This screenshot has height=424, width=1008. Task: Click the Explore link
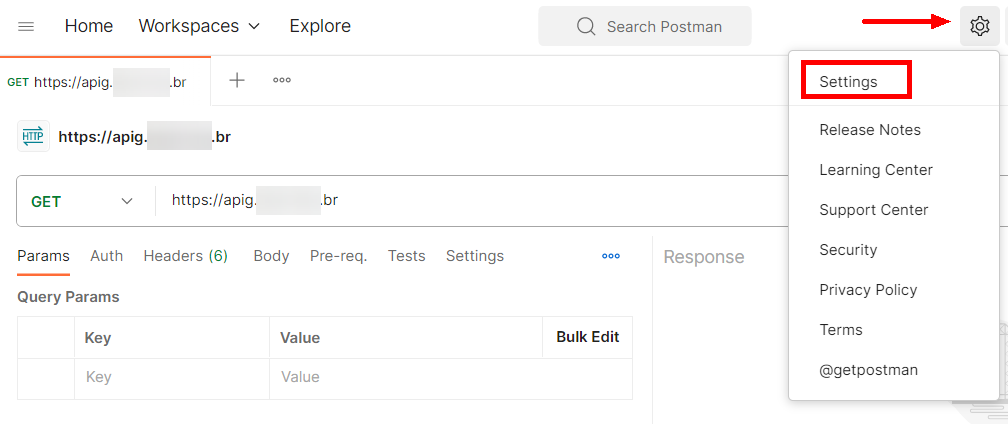319,26
